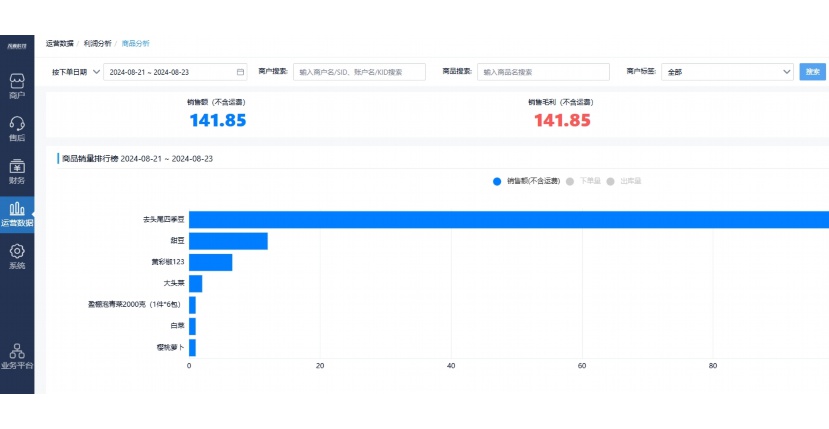Focus the 商品搜索 input field
This screenshot has width=829, height=429.
[x=543, y=72]
